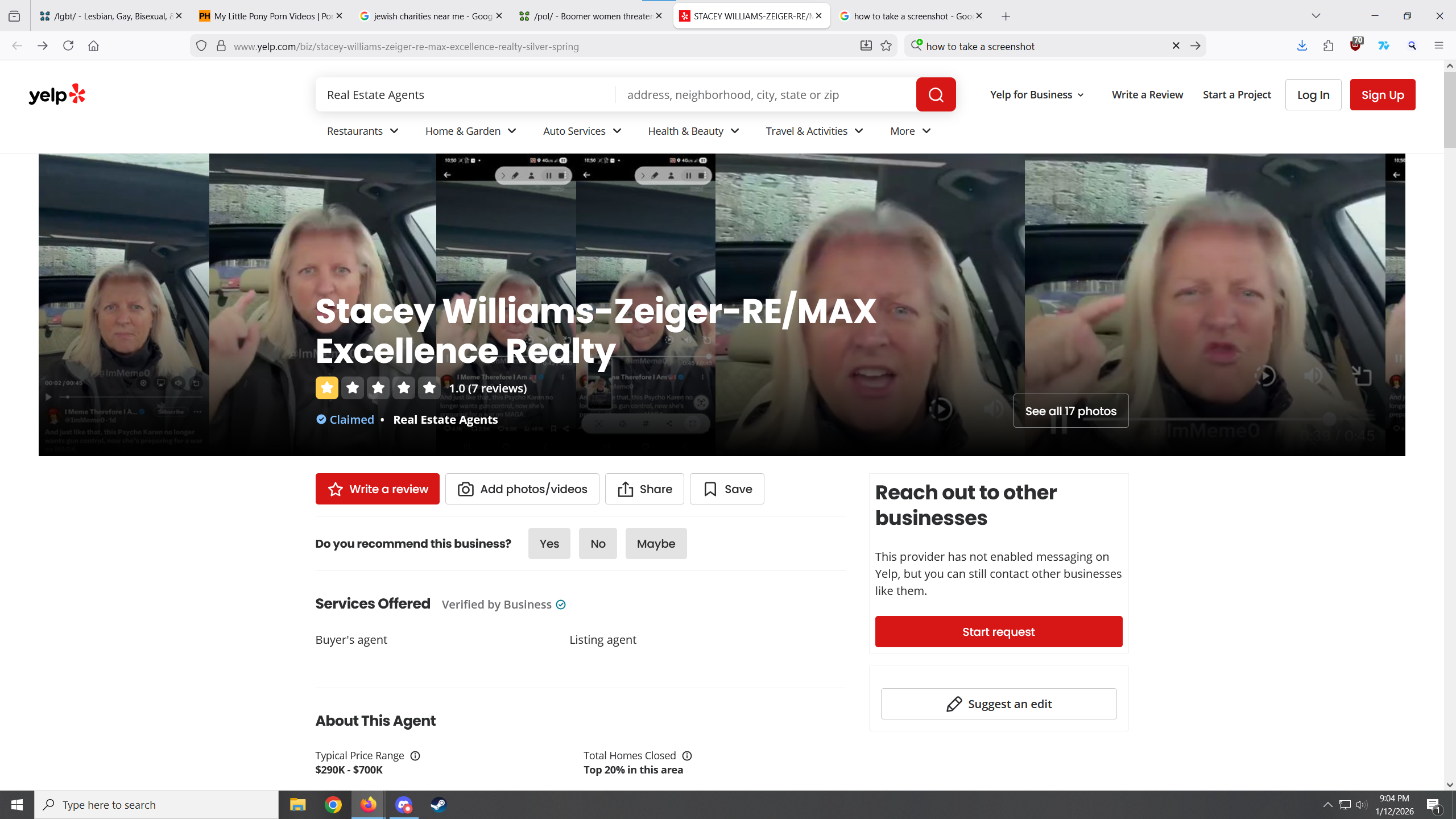The width and height of the screenshot is (1456, 819).
Task: Click See all 17 photos
Action: [1070, 411]
